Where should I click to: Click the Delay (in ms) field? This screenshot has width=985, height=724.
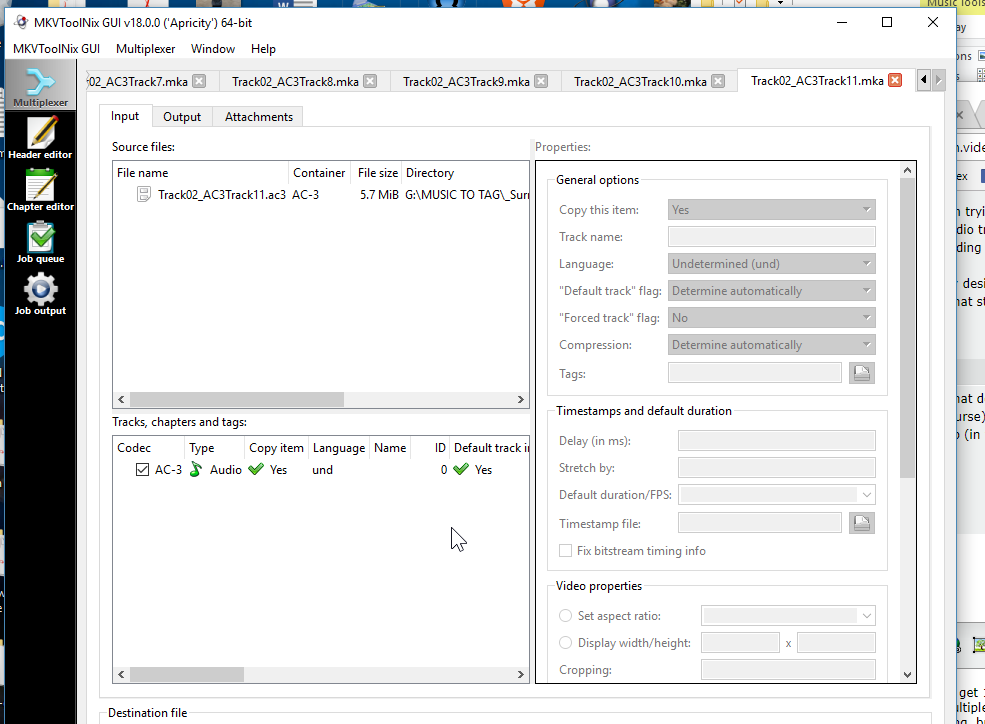click(776, 441)
